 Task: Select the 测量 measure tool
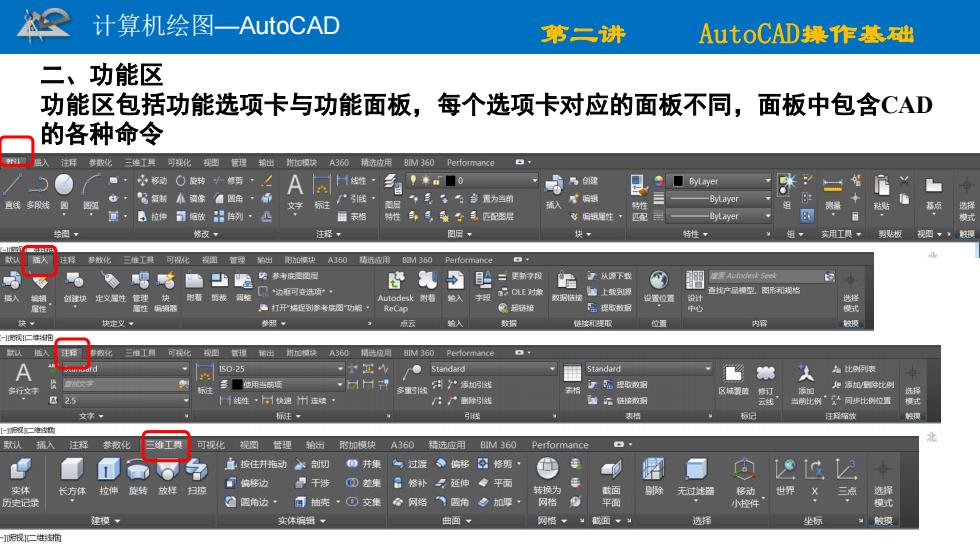pos(832,192)
